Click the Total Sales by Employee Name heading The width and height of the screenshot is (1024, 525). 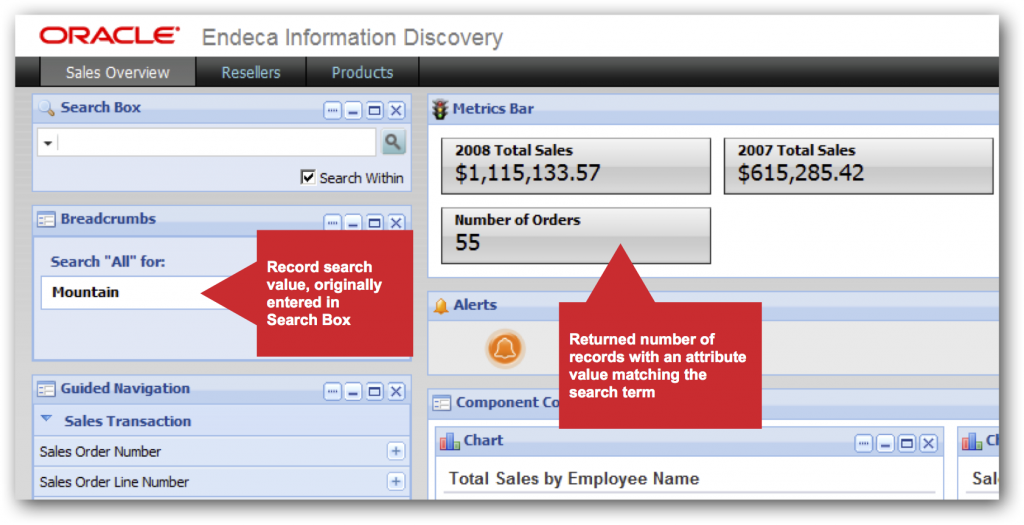click(574, 479)
